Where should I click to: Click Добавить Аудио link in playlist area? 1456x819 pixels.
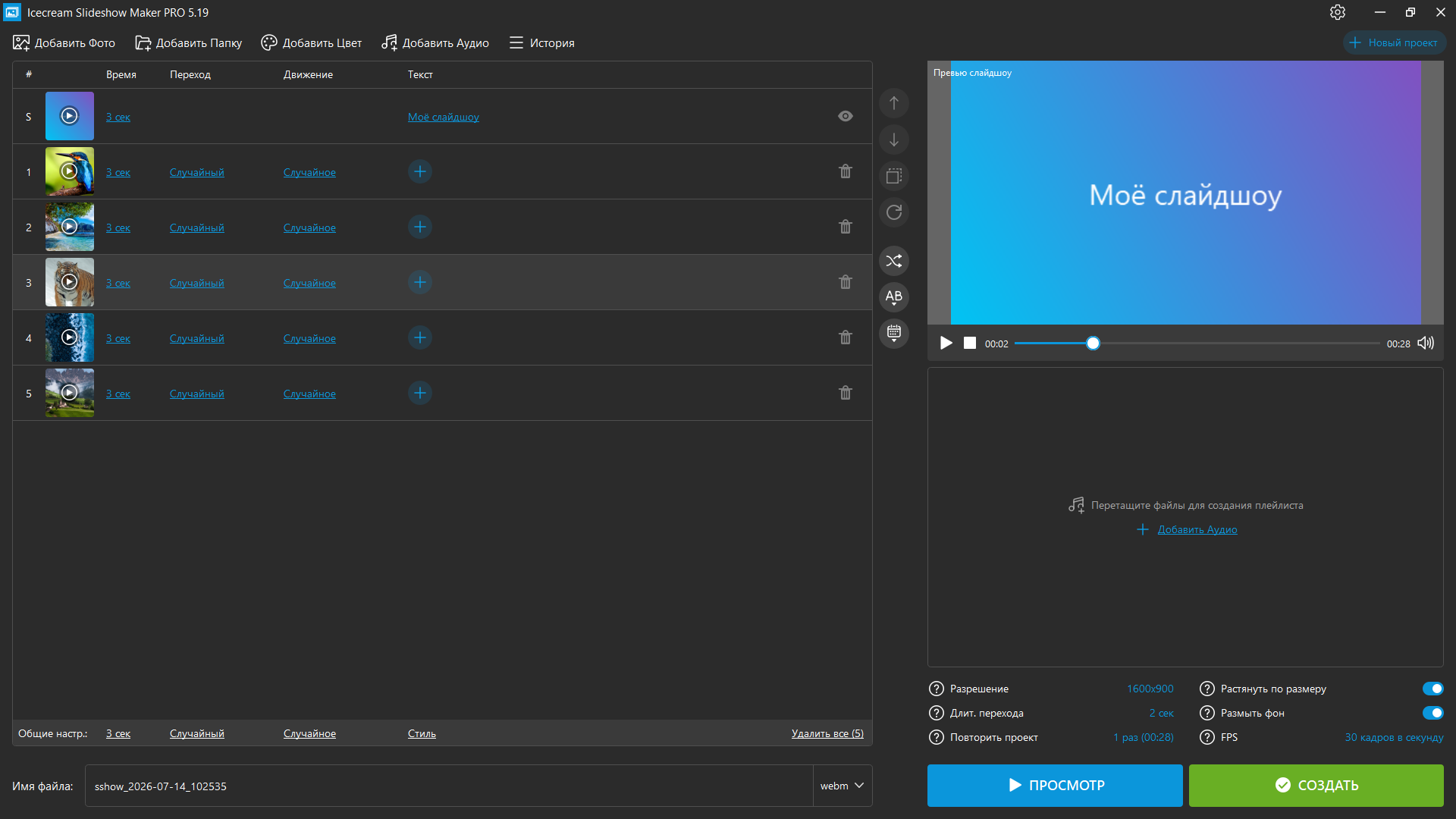1197,529
